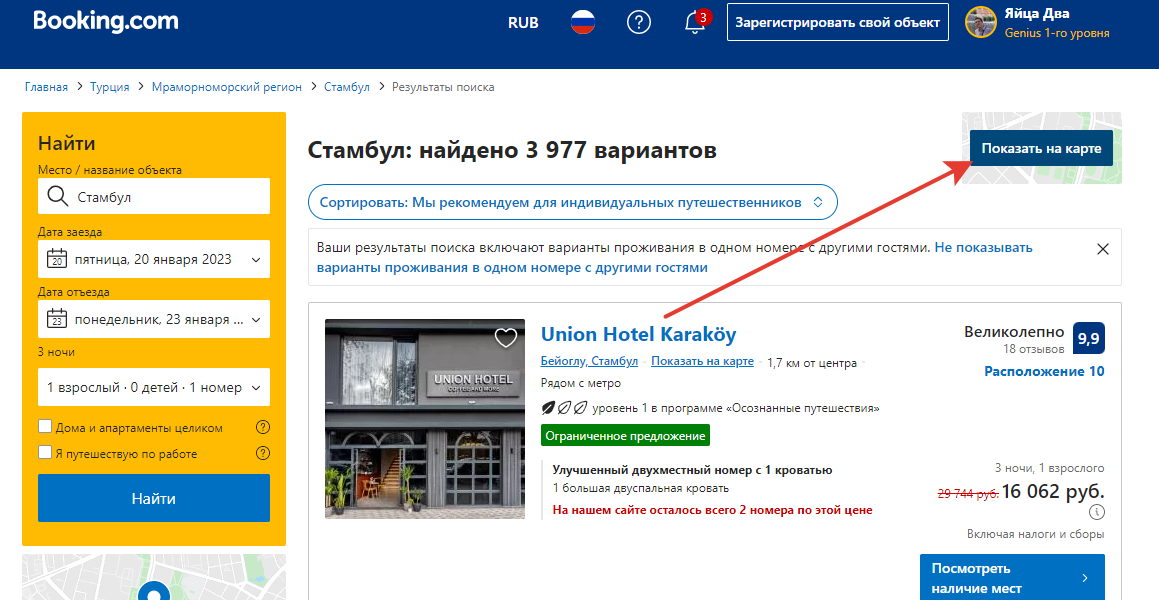1159x600 pixels.
Task: Click Показать на карте button at top right
Action: (x=1041, y=149)
